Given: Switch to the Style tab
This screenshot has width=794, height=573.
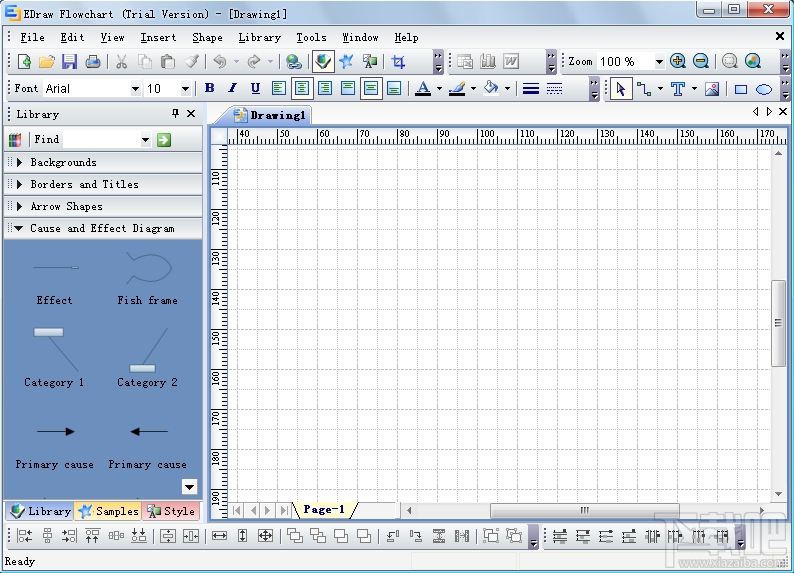Looking at the screenshot, I should [x=171, y=511].
